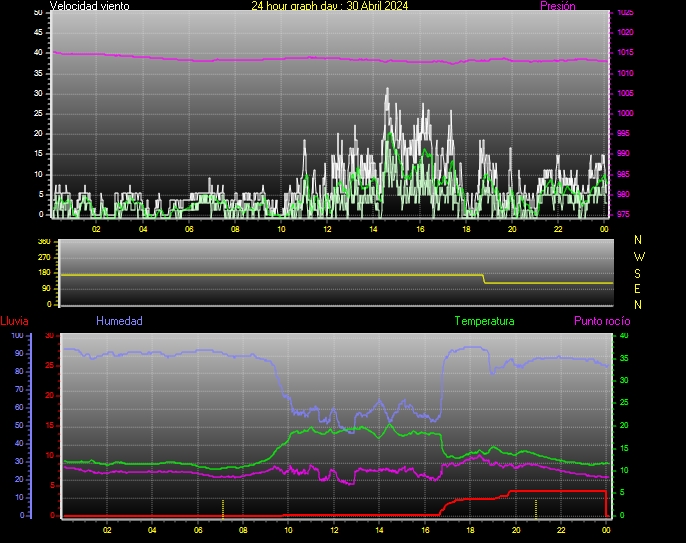Click the 'Velocidad viento' chart label
Viewport: 686px width, 543px height.
[x=89, y=6]
